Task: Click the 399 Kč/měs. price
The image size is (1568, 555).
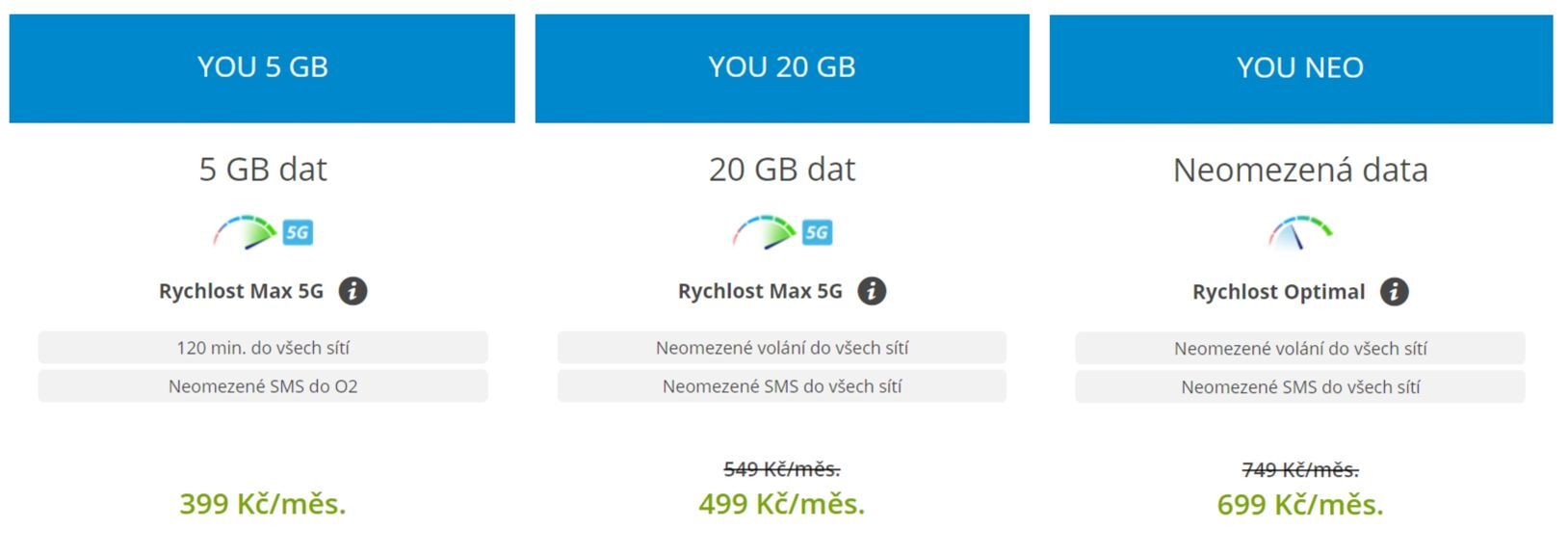Action: tap(263, 504)
